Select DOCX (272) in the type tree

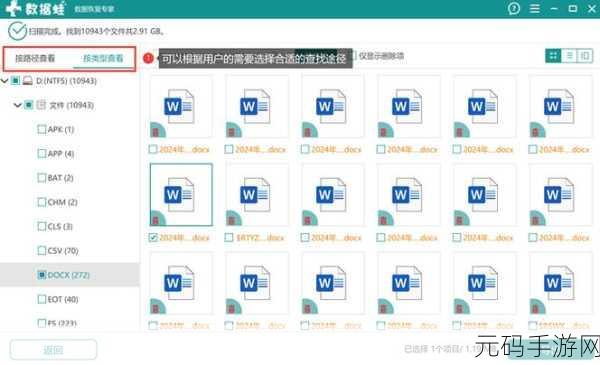[x=68, y=275]
